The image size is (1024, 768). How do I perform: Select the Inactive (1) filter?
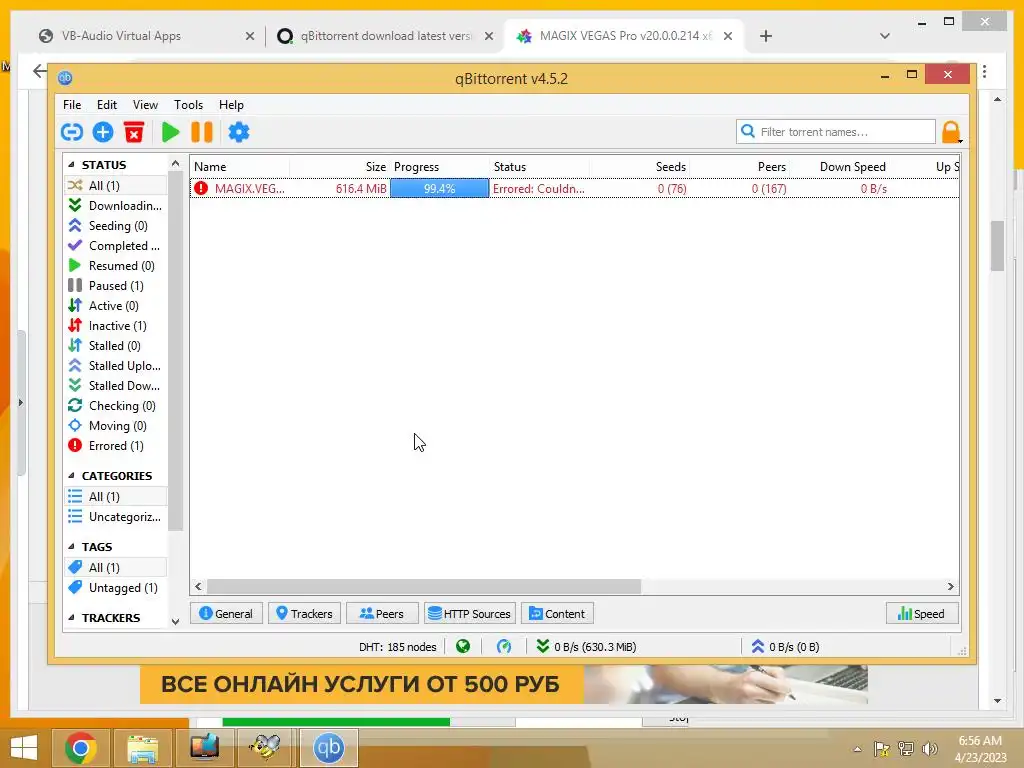116,326
